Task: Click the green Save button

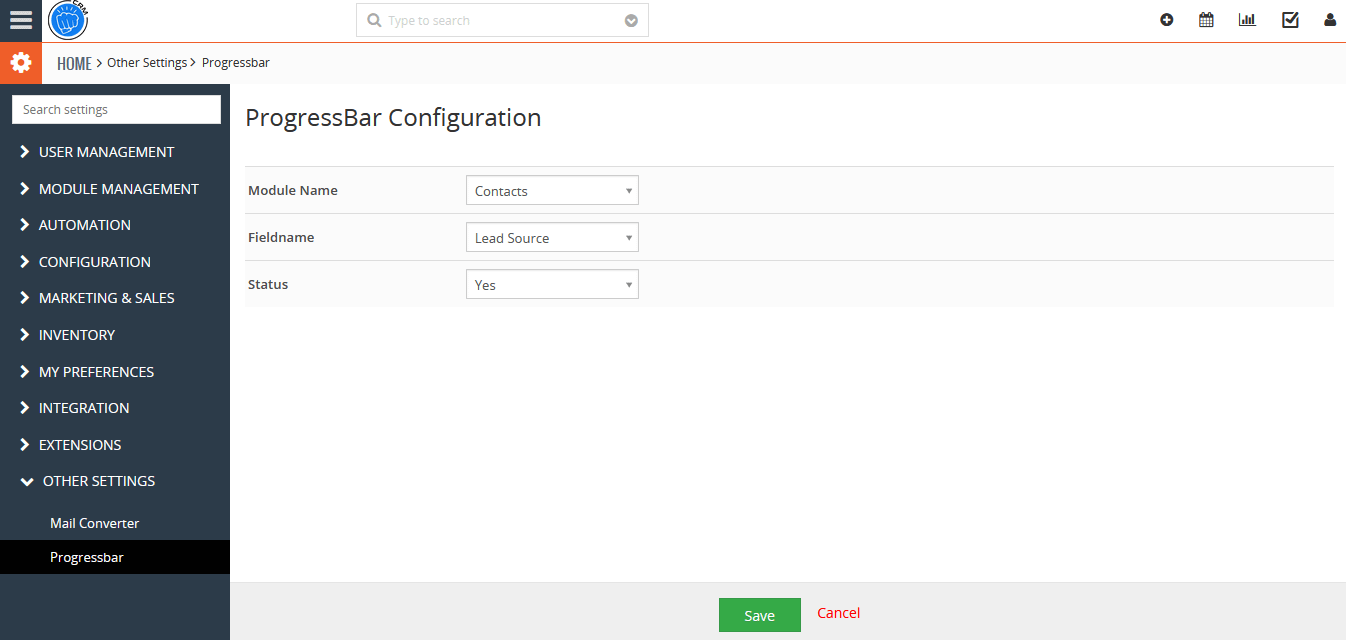Action: click(x=759, y=615)
